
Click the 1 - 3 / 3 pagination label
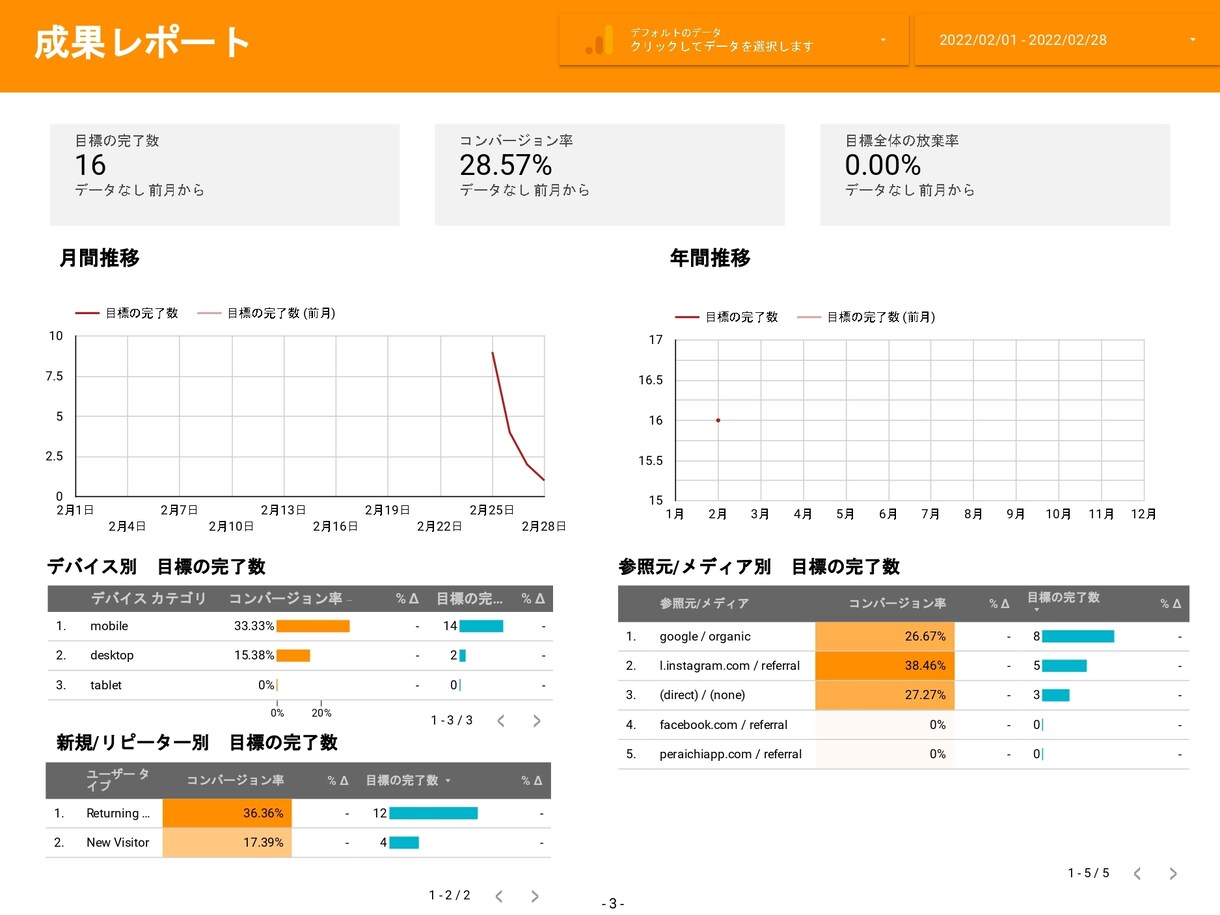pos(452,720)
